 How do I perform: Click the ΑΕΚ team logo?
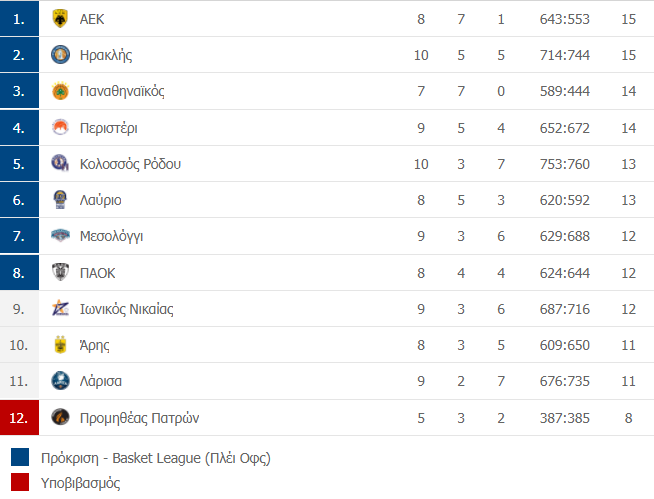[x=60, y=19]
